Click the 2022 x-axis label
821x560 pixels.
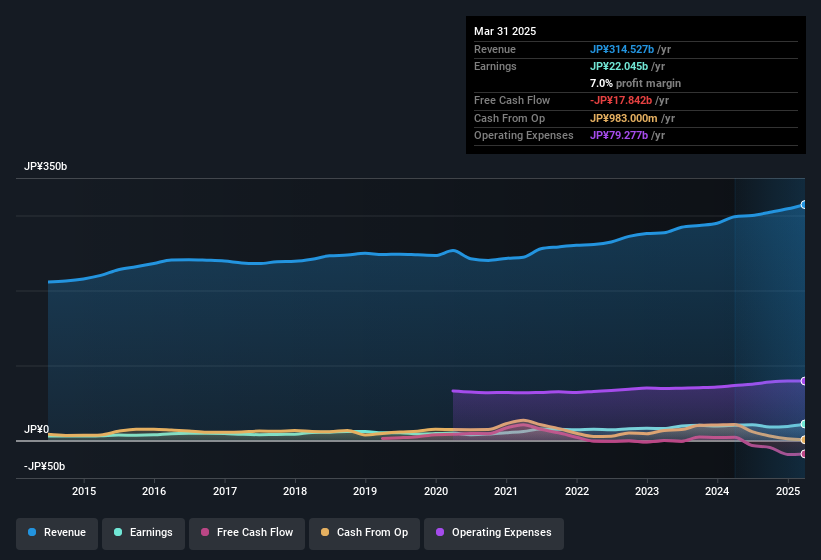[x=576, y=491]
